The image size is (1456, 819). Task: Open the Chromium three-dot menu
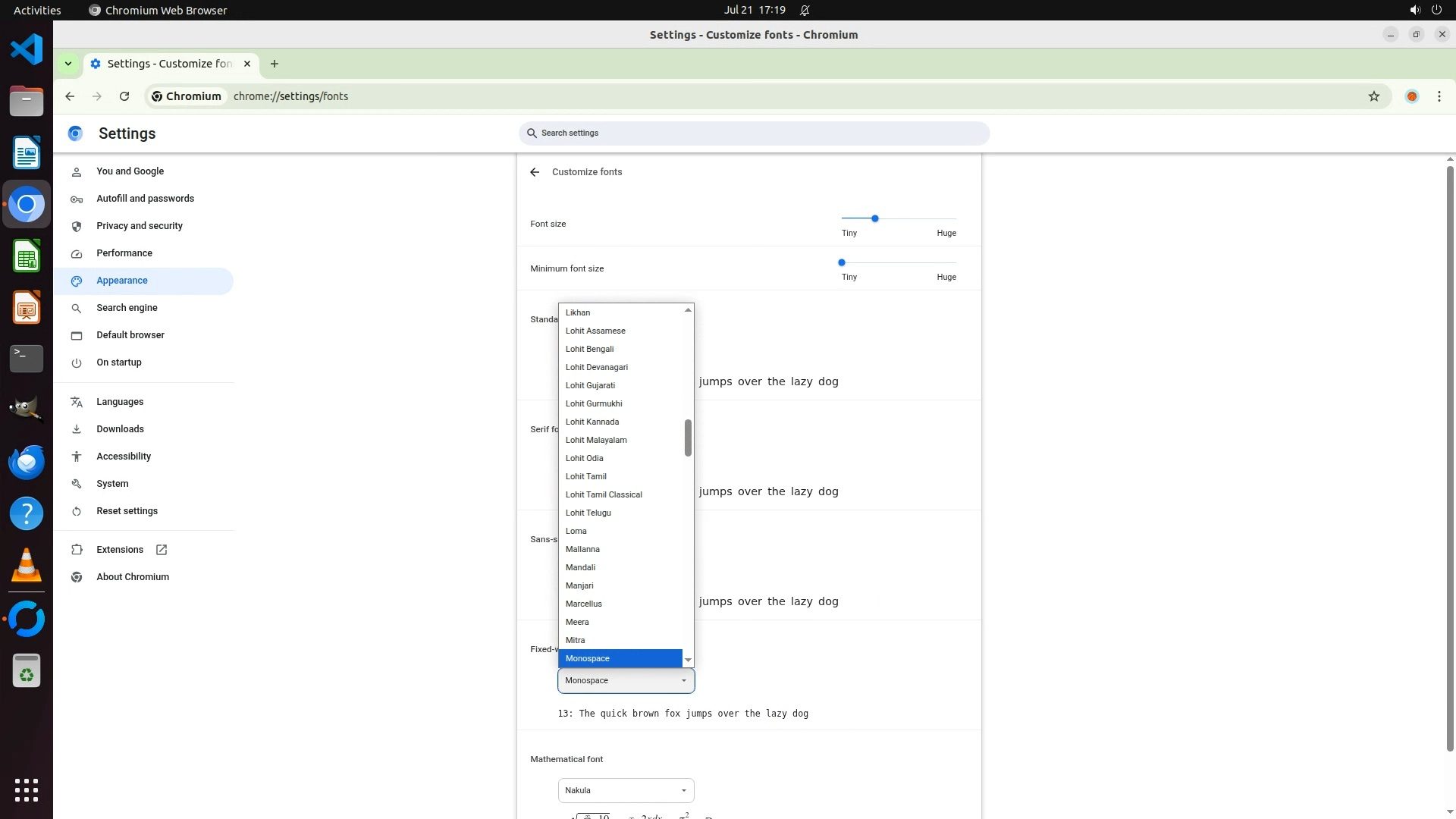point(1439,96)
